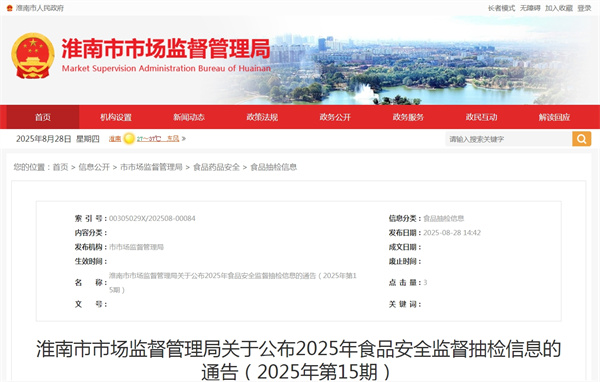Click the 登录 login link
This screenshot has height=382, width=600.
584,8
